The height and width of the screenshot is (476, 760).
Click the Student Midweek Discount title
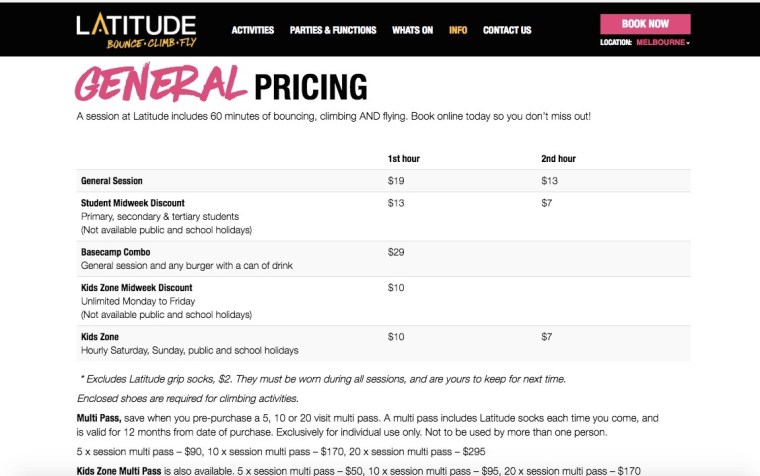(x=132, y=203)
